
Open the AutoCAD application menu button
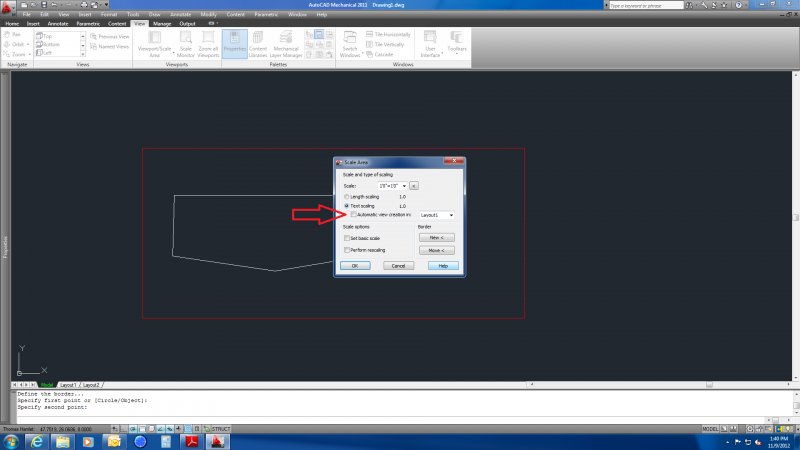pos(7,7)
